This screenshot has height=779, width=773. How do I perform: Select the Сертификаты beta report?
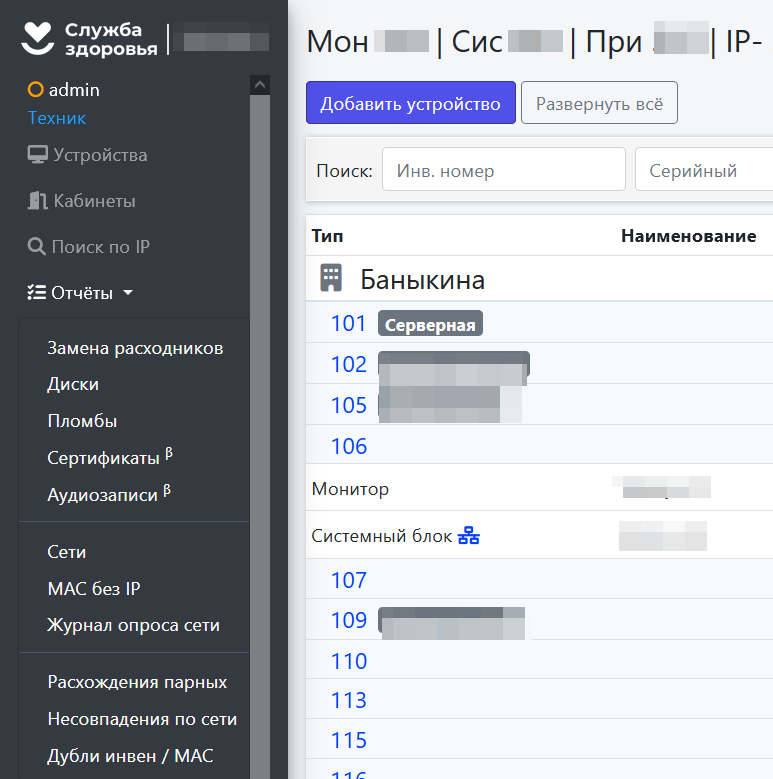point(110,456)
